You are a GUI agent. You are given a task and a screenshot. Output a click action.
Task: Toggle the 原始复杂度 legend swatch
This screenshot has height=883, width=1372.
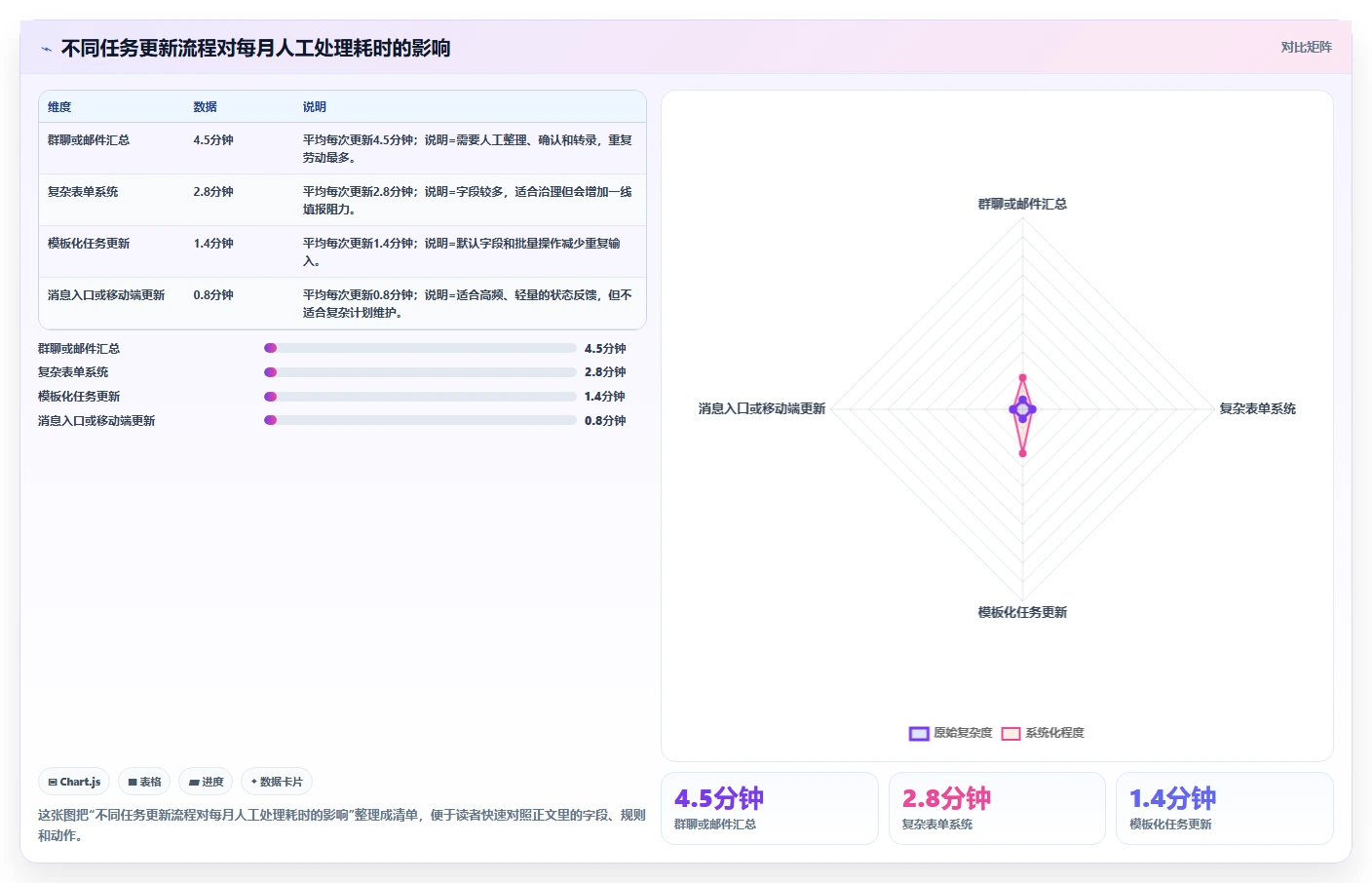coord(919,733)
